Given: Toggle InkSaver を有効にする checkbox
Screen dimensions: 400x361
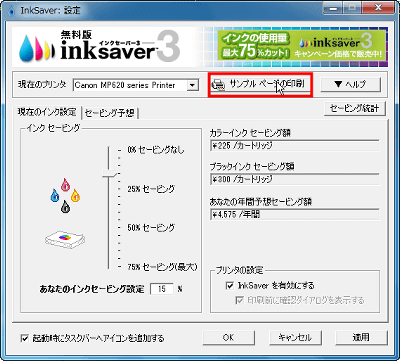Looking at the screenshot, I should (230, 286).
